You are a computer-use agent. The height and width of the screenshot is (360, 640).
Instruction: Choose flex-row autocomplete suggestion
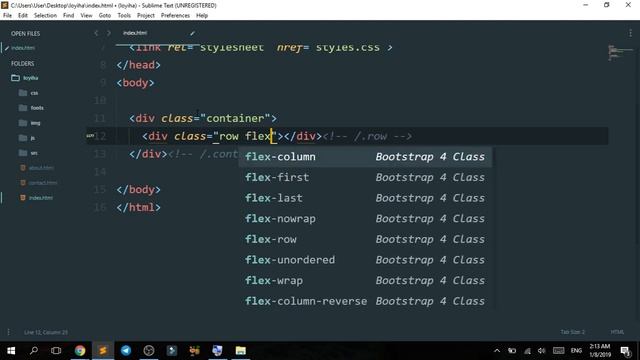tap(365, 239)
